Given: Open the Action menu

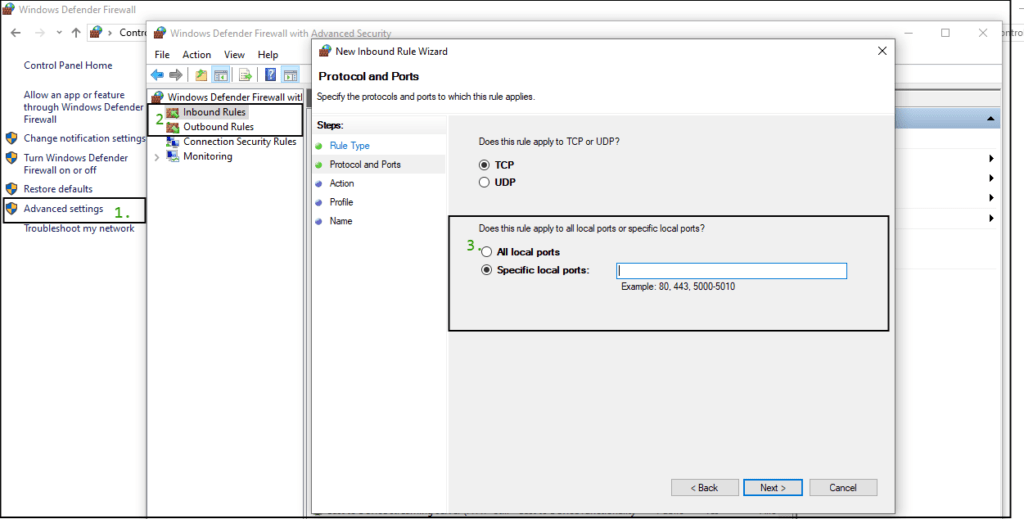Looking at the screenshot, I should (x=197, y=55).
